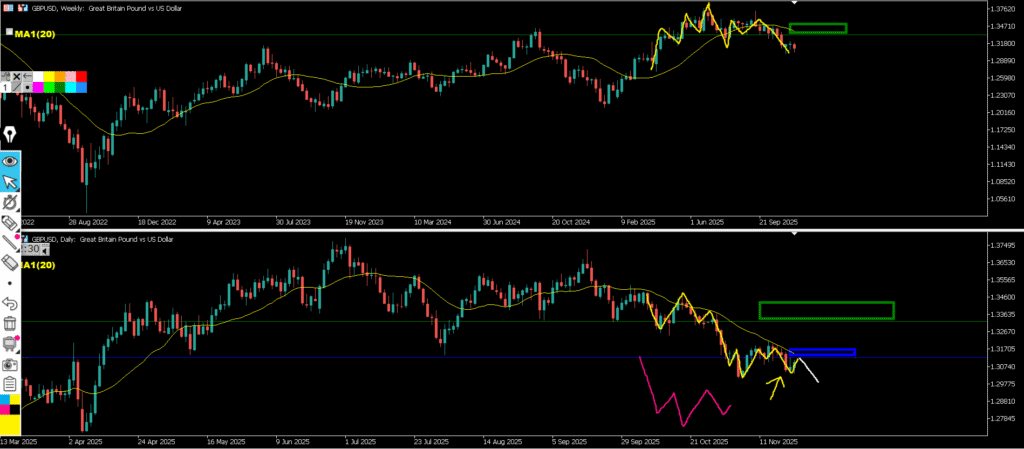Select the dot size option in the palette
1024x449 pixels.
27,87
